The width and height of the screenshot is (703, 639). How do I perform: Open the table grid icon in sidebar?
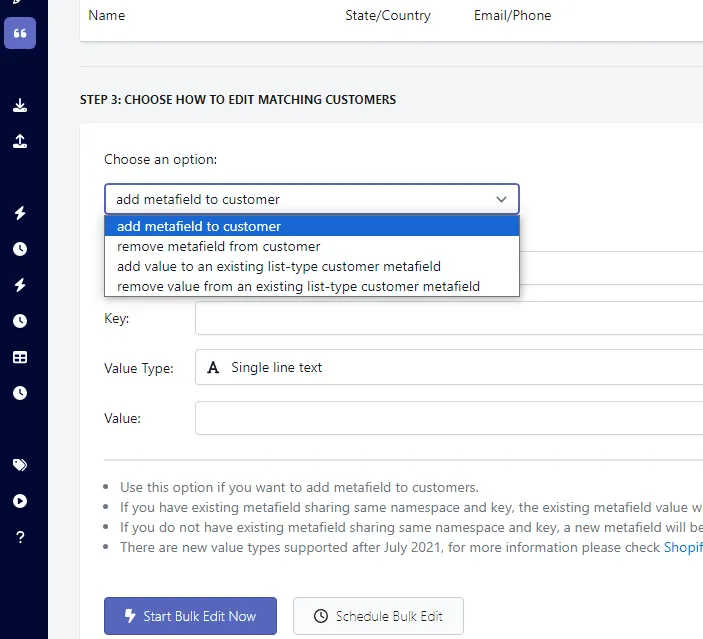tap(20, 357)
